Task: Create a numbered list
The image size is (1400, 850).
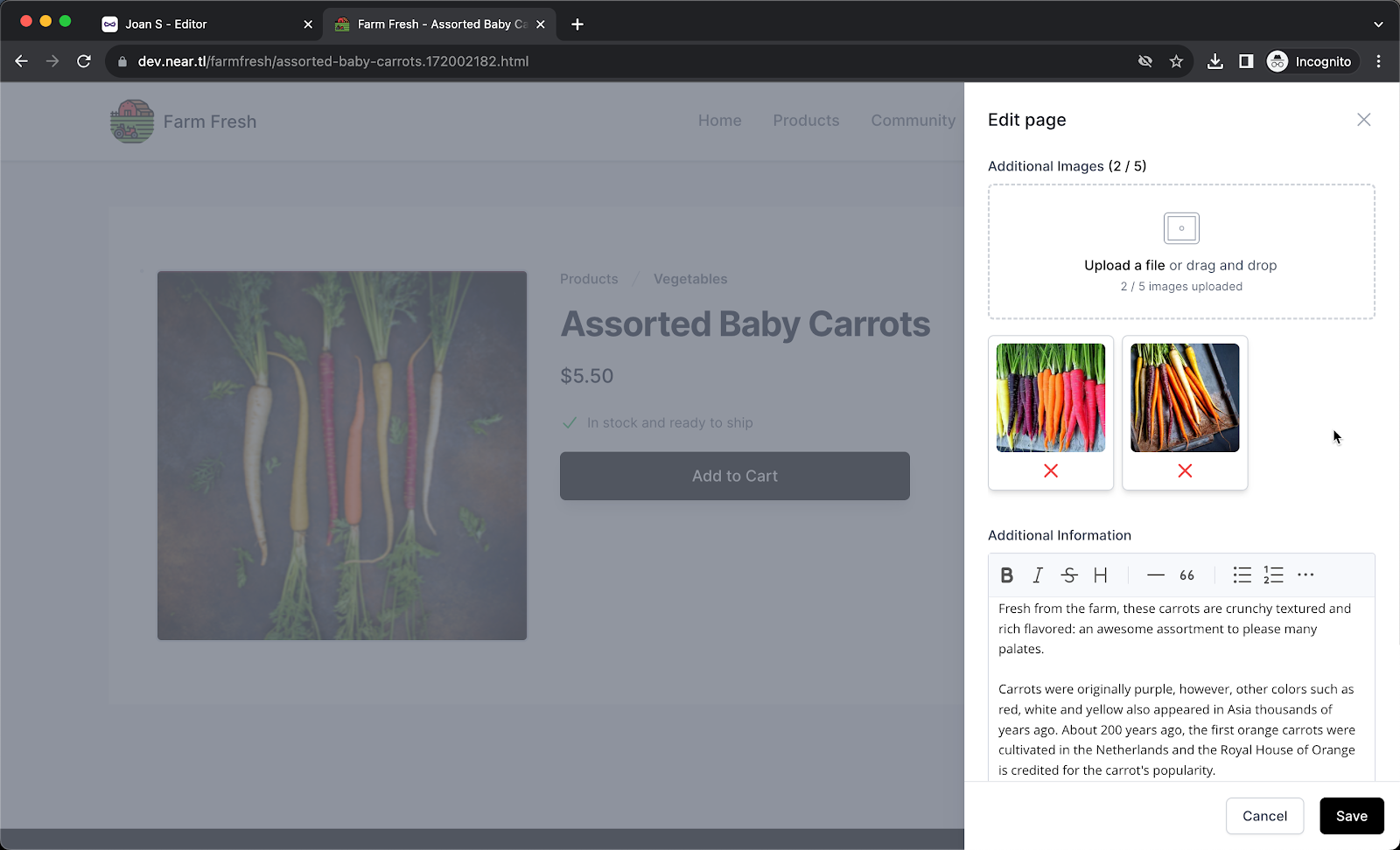Action: [x=1273, y=575]
